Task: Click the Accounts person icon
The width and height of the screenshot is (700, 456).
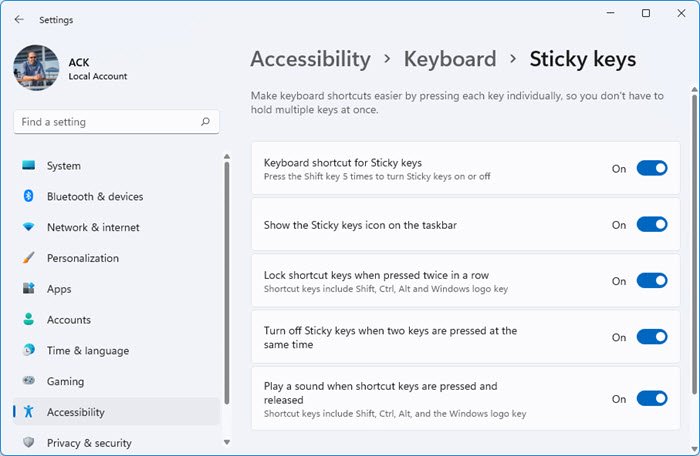Action: 28,320
